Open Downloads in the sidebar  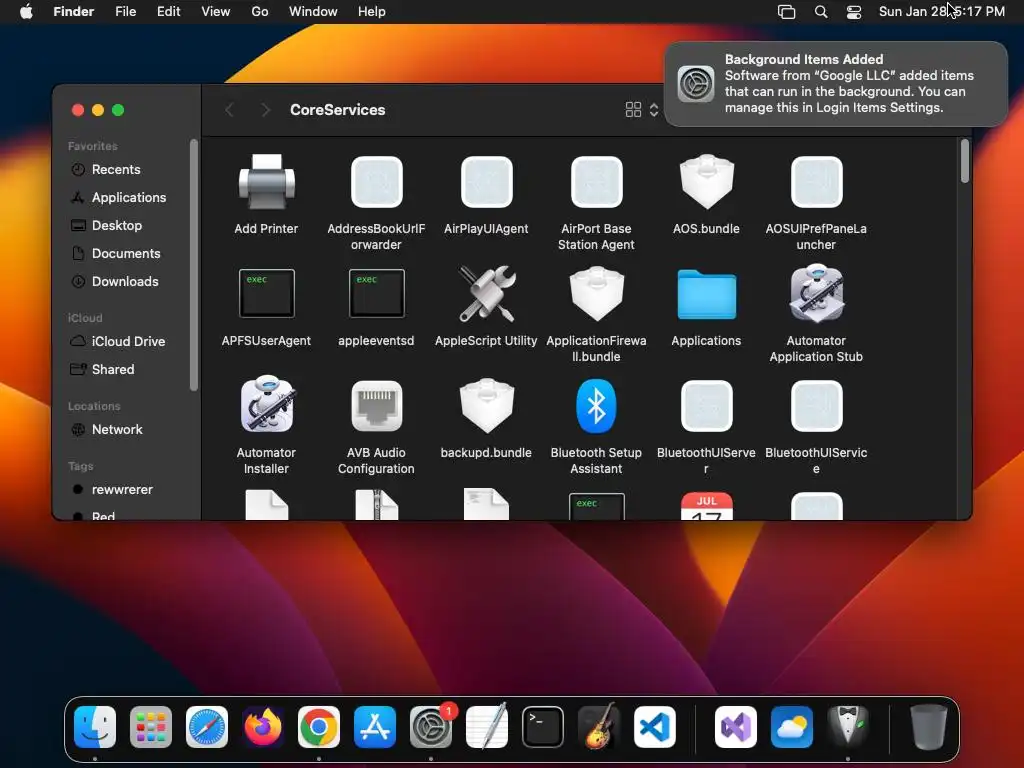(x=125, y=281)
